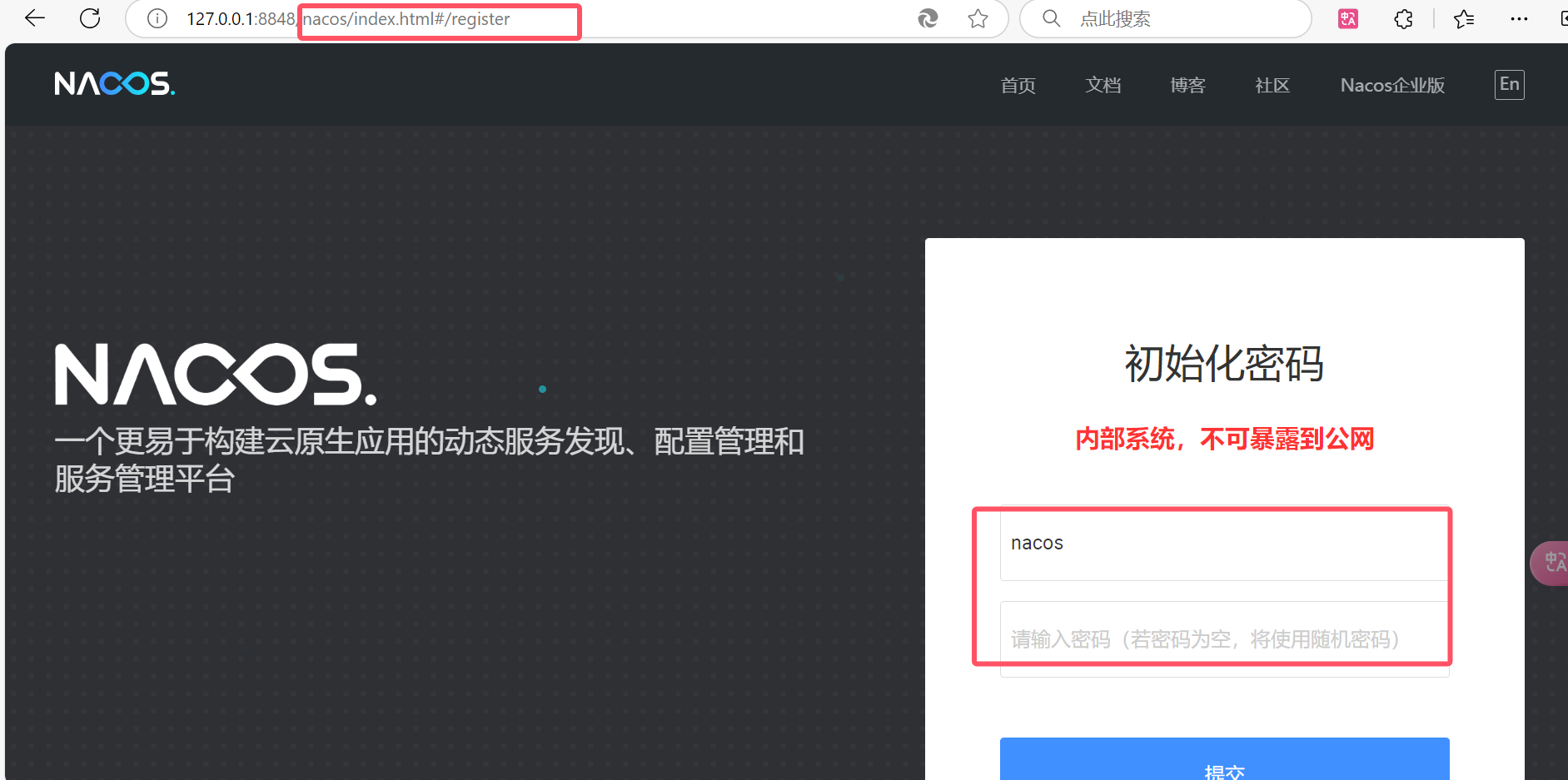The height and width of the screenshot is (780, 1568).
Task: Open 文档 in top navigation
Action: [x=1103, y=85]
